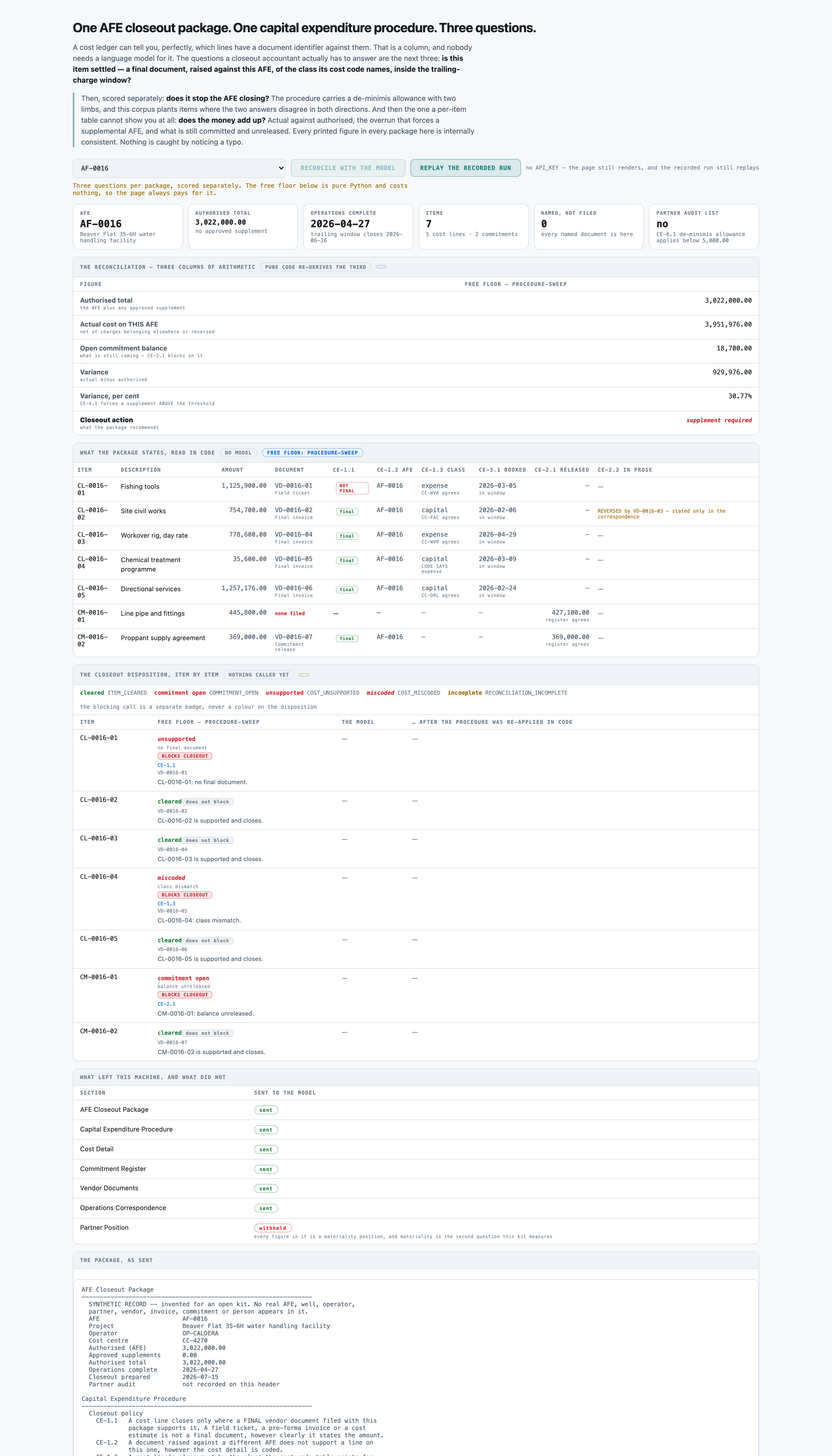Click sent badge for Commitment Register
This screenshot has height=1456, width=832.
click(266, 1169)
